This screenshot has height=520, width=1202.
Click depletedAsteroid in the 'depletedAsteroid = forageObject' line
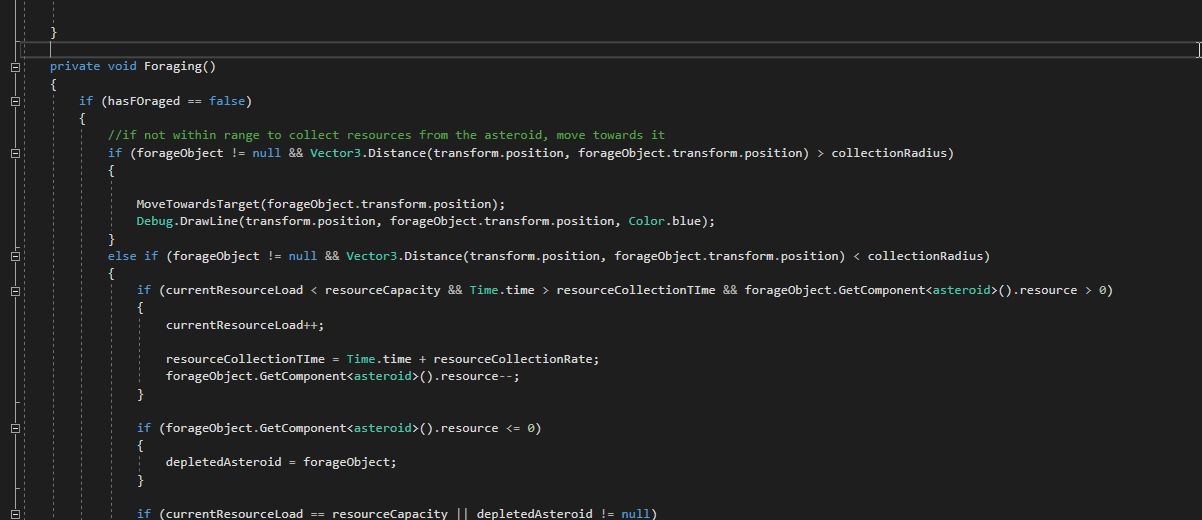click(x=223, y=462)
